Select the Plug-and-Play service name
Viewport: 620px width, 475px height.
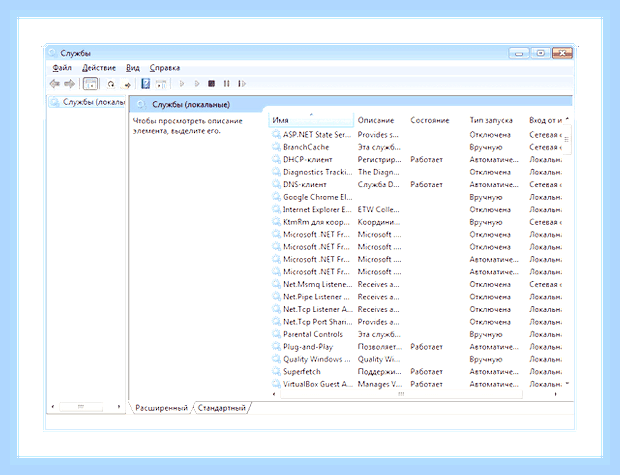(x=308, y=346)
